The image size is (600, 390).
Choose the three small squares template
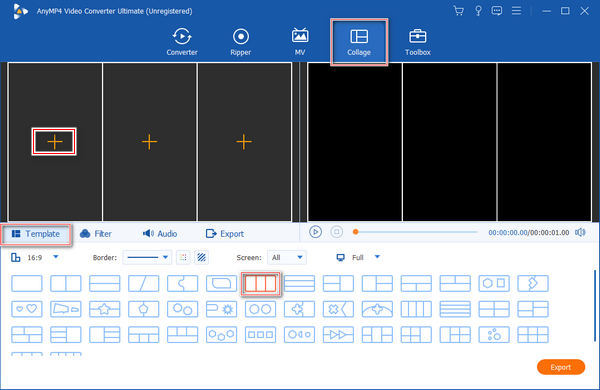(x=261, y=335)
